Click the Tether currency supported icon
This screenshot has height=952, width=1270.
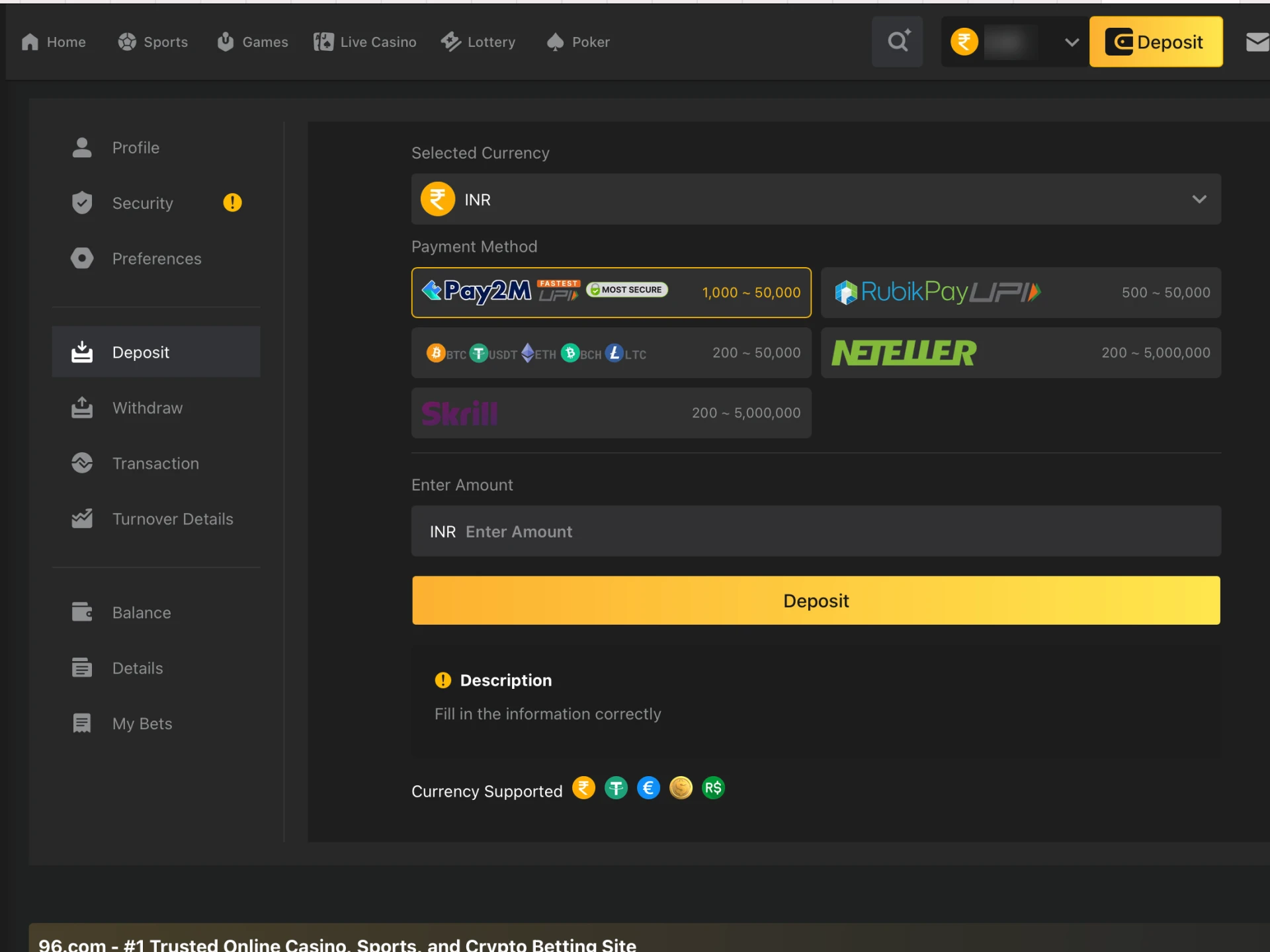point(616,788)
